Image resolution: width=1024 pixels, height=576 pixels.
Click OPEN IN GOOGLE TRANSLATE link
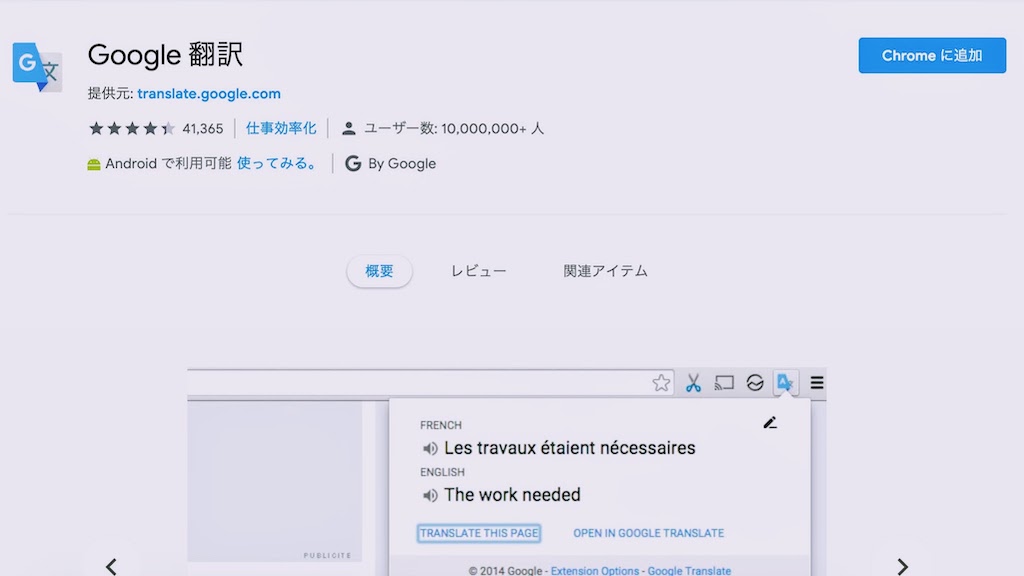[x=648, y=533]
